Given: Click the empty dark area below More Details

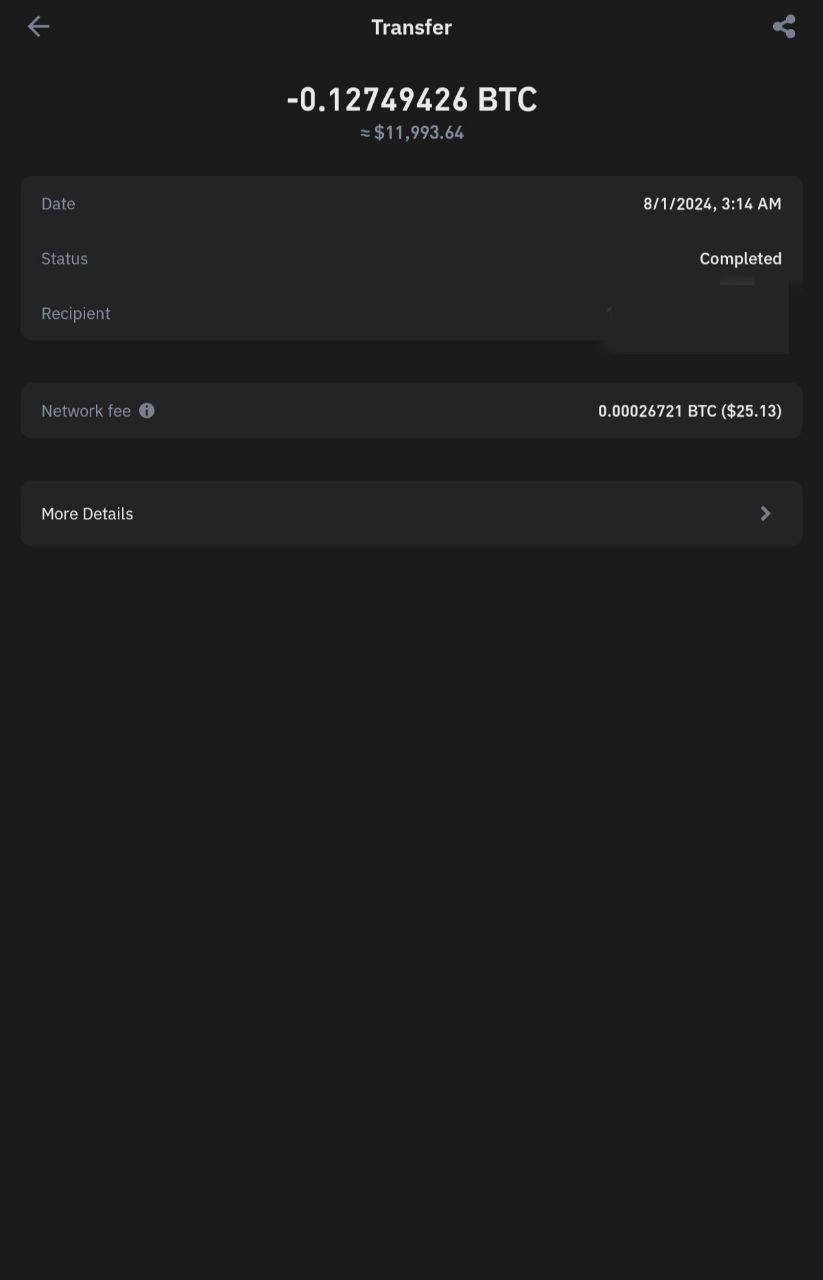Looking at the screenshot, I should [411, 900].
